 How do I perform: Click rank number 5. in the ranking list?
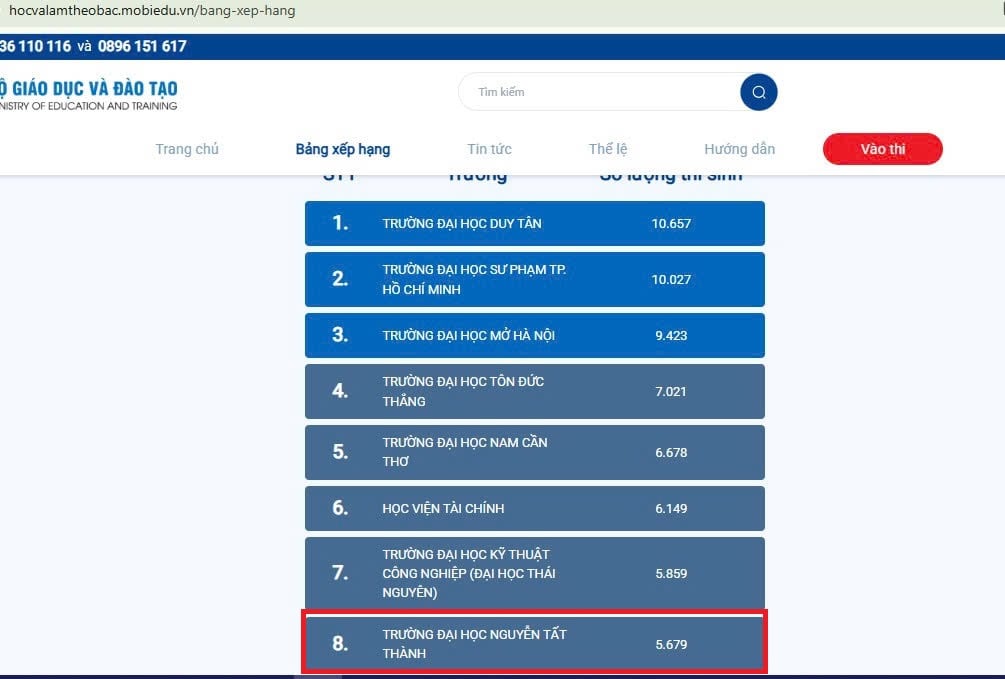340,451
